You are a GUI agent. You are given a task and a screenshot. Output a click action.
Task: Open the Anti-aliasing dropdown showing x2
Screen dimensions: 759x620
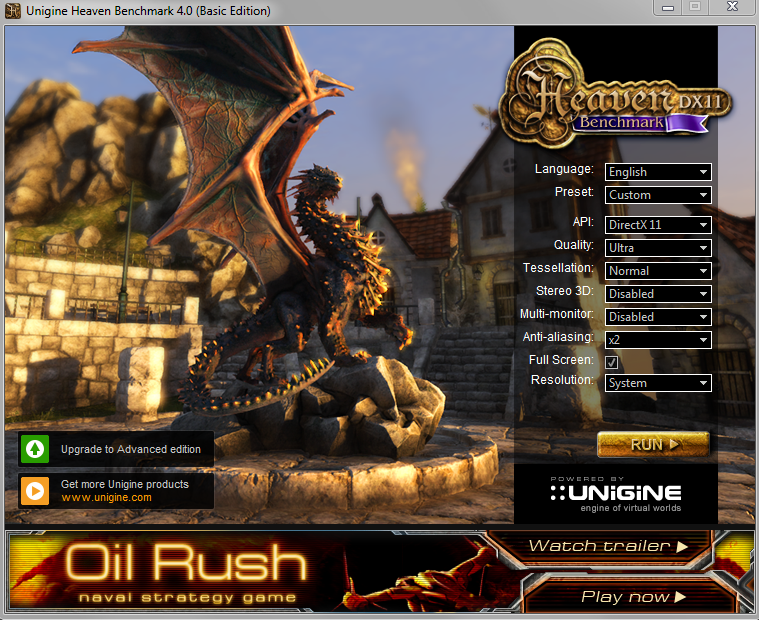(x=658, y=340)
